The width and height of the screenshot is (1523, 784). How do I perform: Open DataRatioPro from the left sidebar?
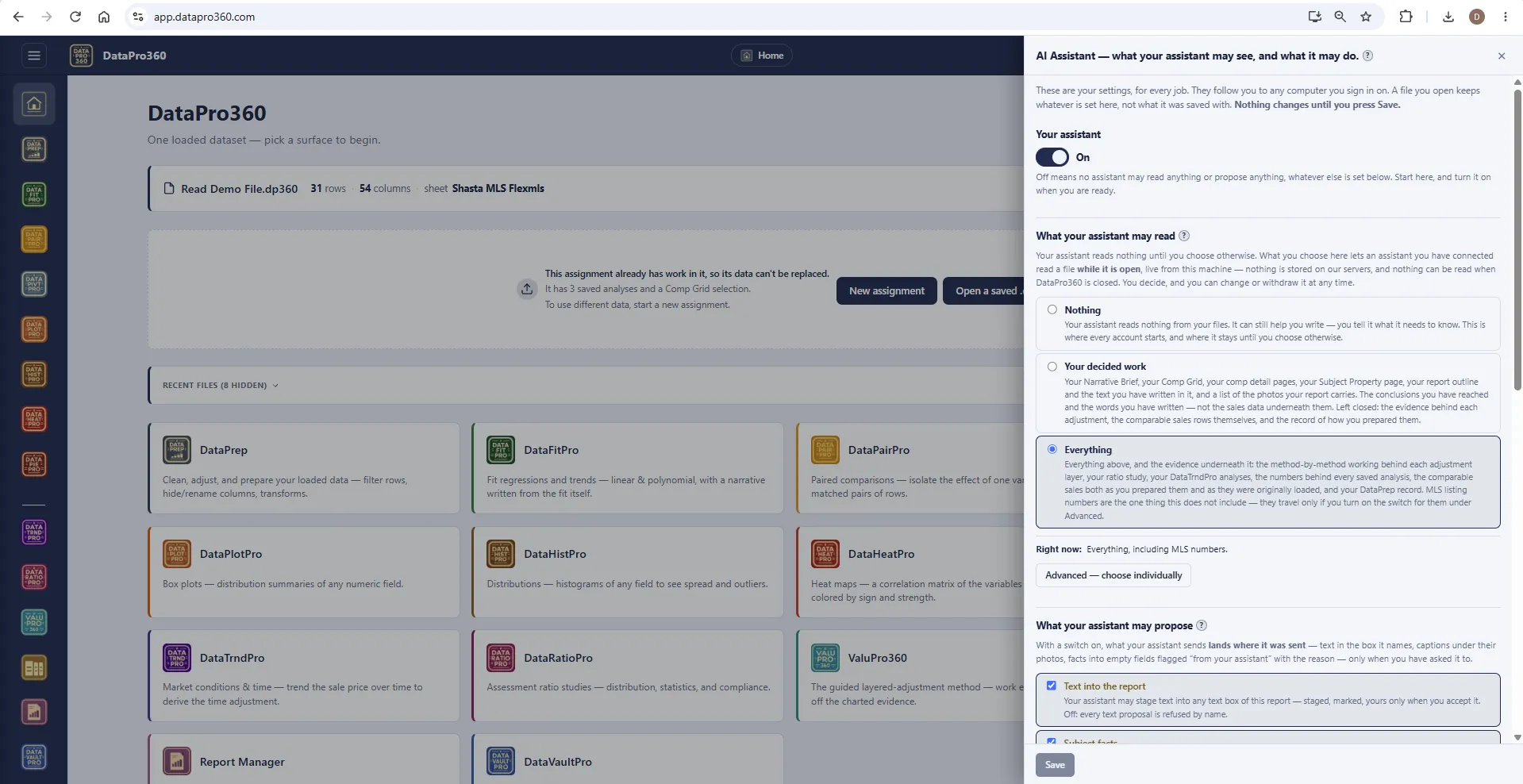pos(34,577)
